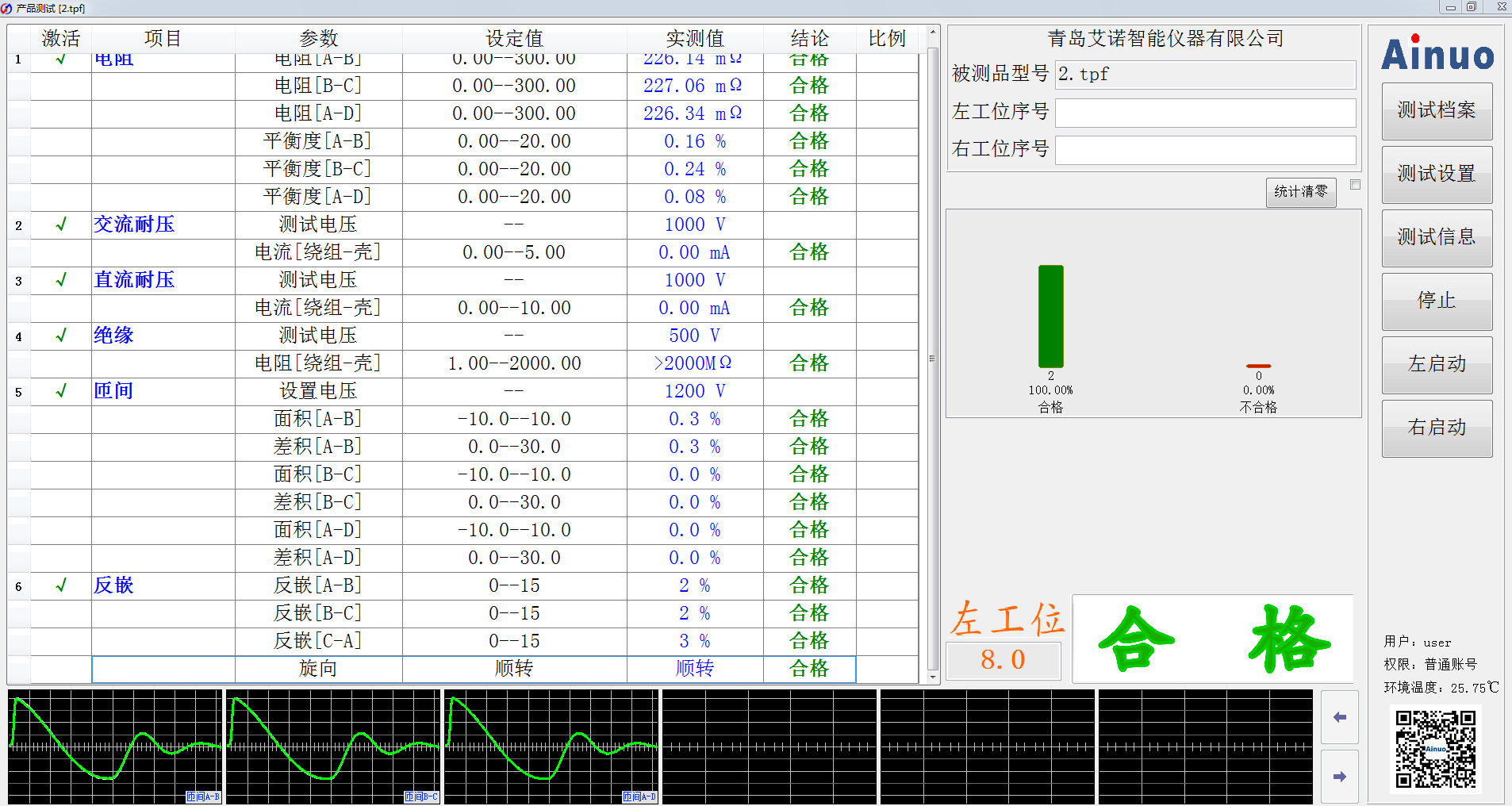Click the green 合格 statistics bar

(1050, 317)
